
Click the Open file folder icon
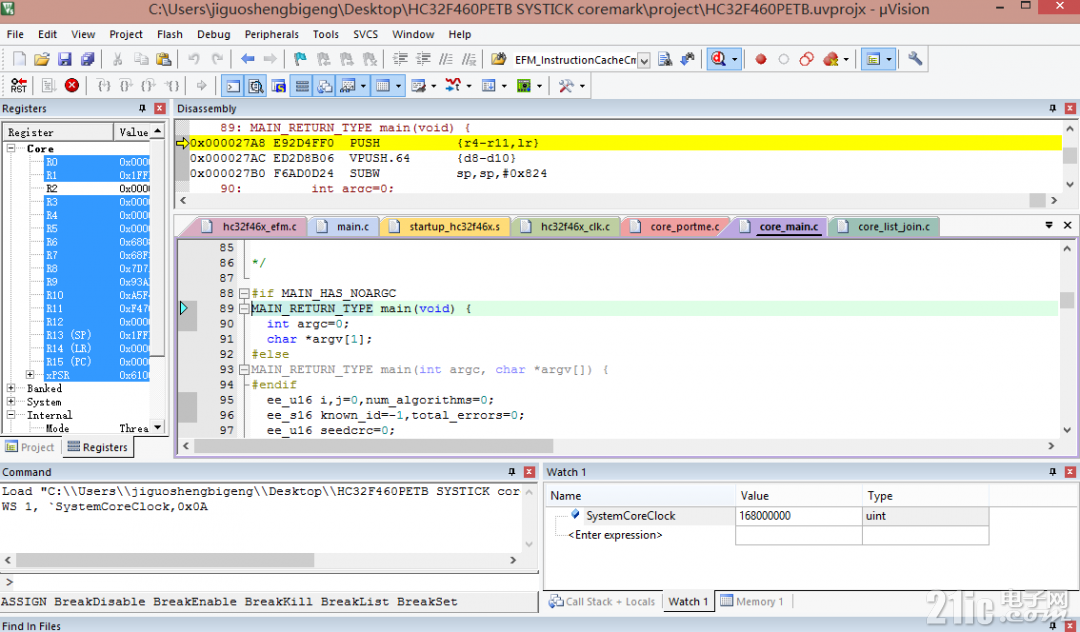(42, 60)
